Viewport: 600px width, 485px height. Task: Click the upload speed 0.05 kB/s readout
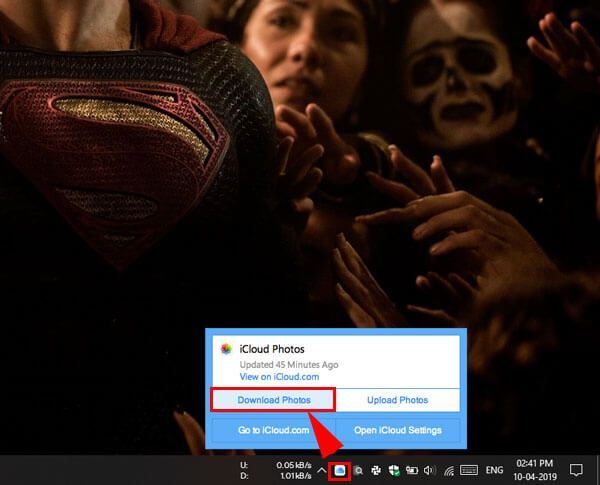[x=294, y=465]
